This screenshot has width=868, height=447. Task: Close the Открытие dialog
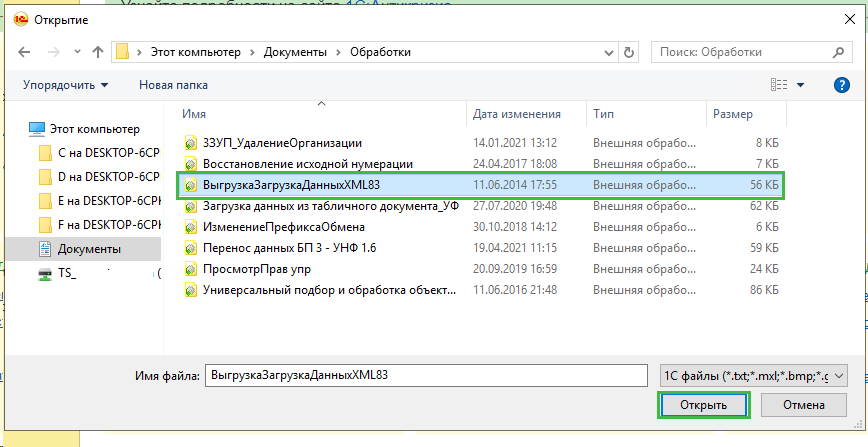click(x=849, y=19)
